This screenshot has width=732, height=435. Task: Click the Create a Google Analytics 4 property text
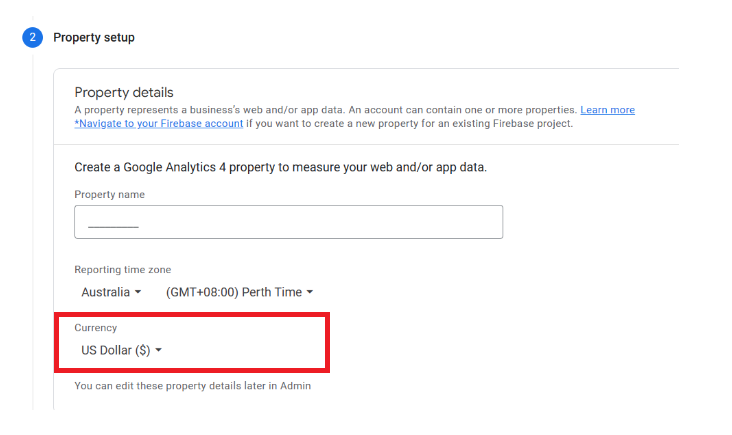pos(281,167)
